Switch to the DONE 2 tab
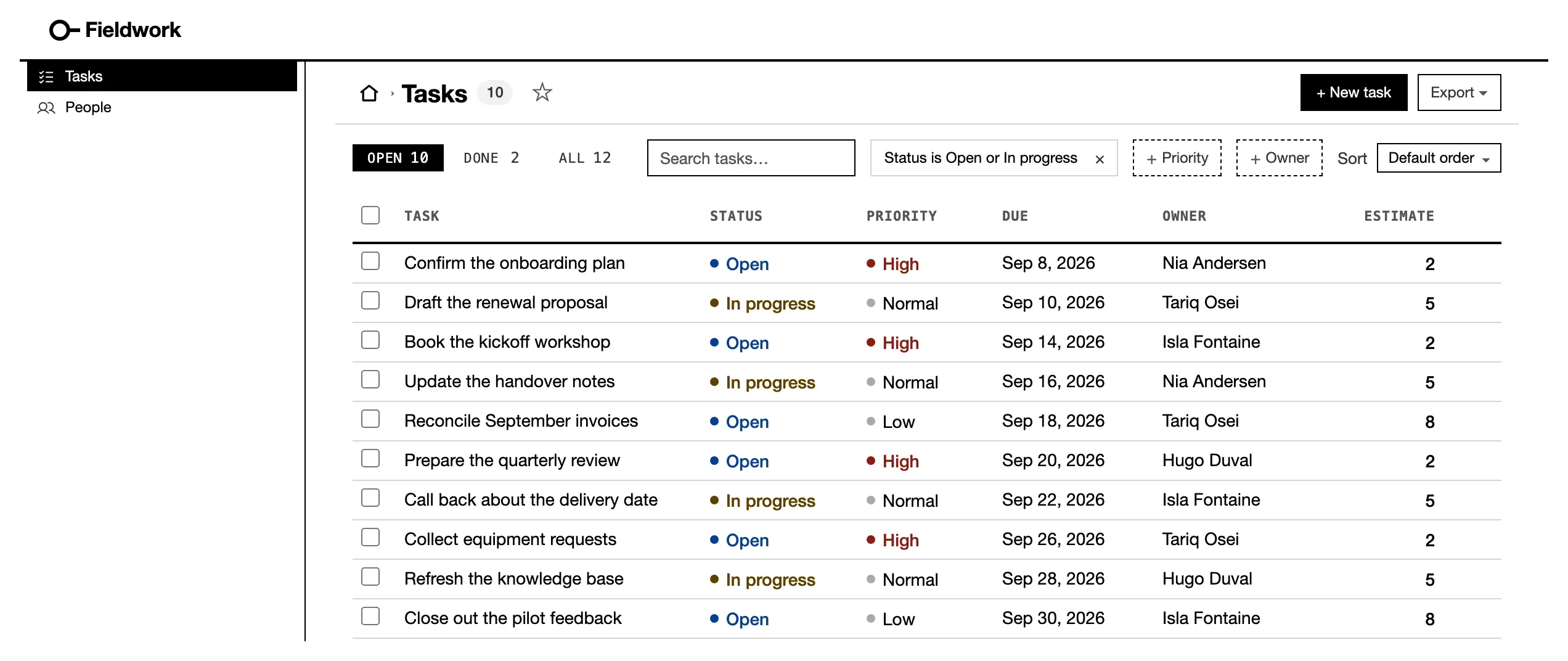 tap(491, 158)
